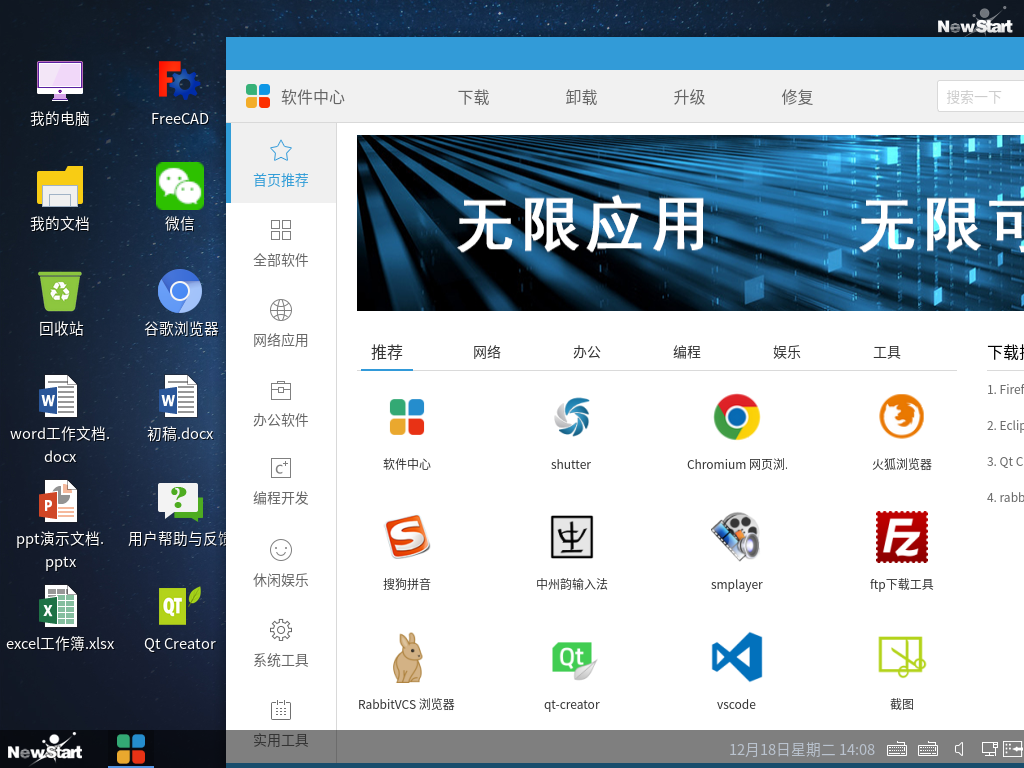The image size is (1024, 768).
Task: Open the 办公 category tab
Action: point(586,353)
